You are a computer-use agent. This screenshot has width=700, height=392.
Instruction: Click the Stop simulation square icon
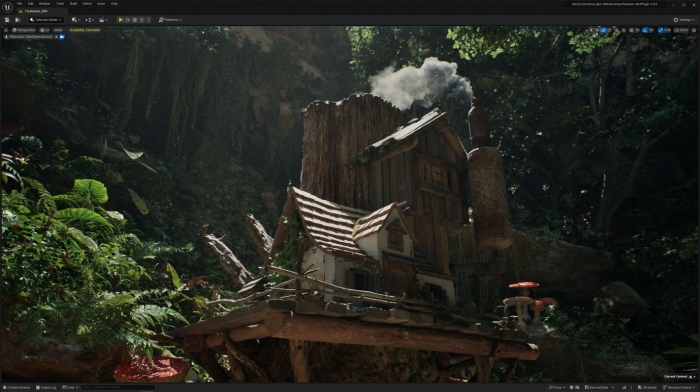coord(135,20)
